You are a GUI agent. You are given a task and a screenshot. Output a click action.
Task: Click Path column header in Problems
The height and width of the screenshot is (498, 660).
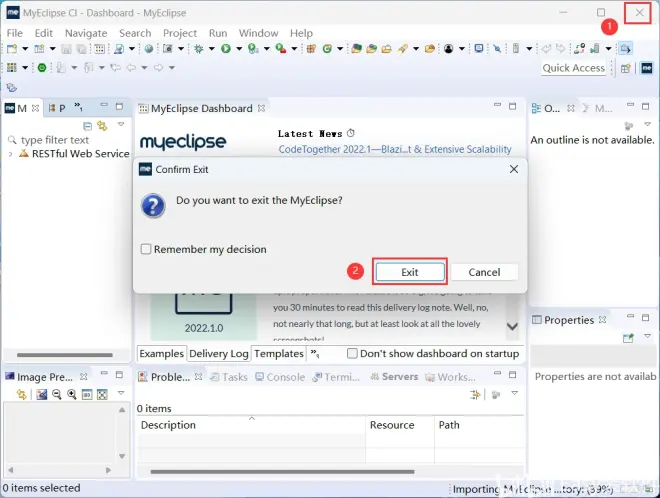(x=479, y=425)
